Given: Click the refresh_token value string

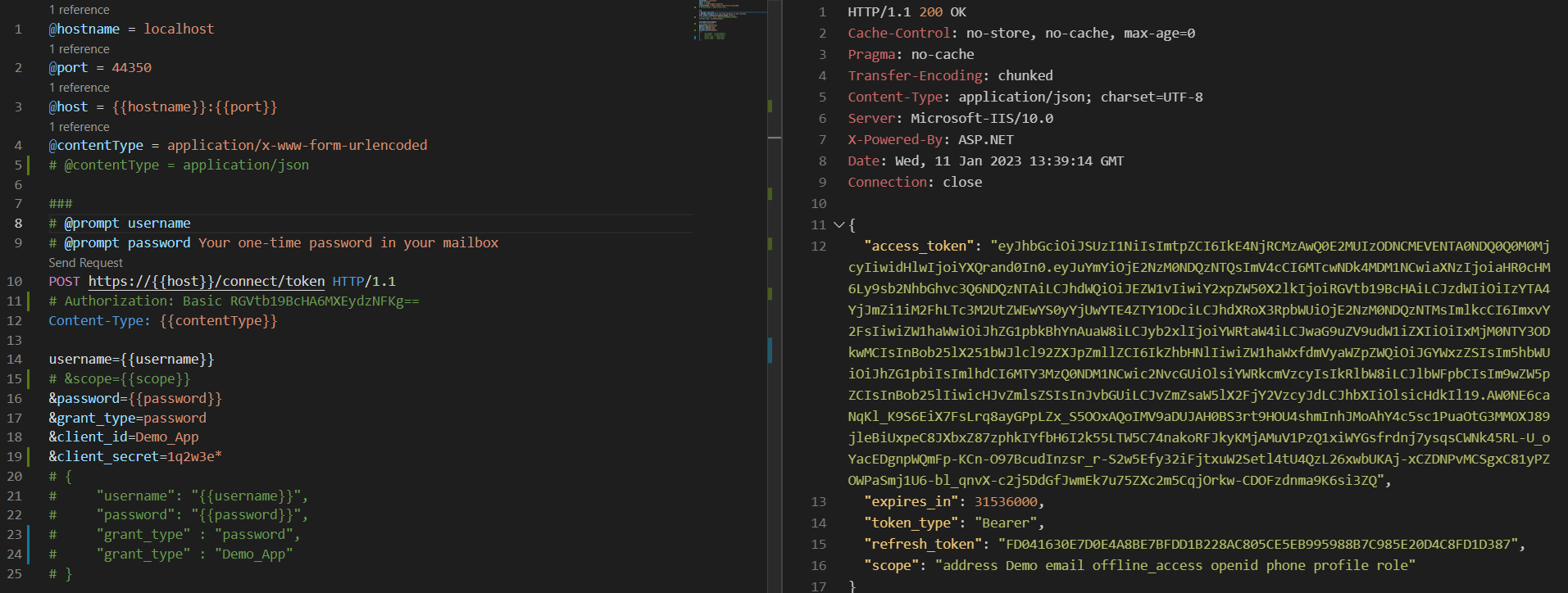Looking at the screenshot, I should point(1257,545).
